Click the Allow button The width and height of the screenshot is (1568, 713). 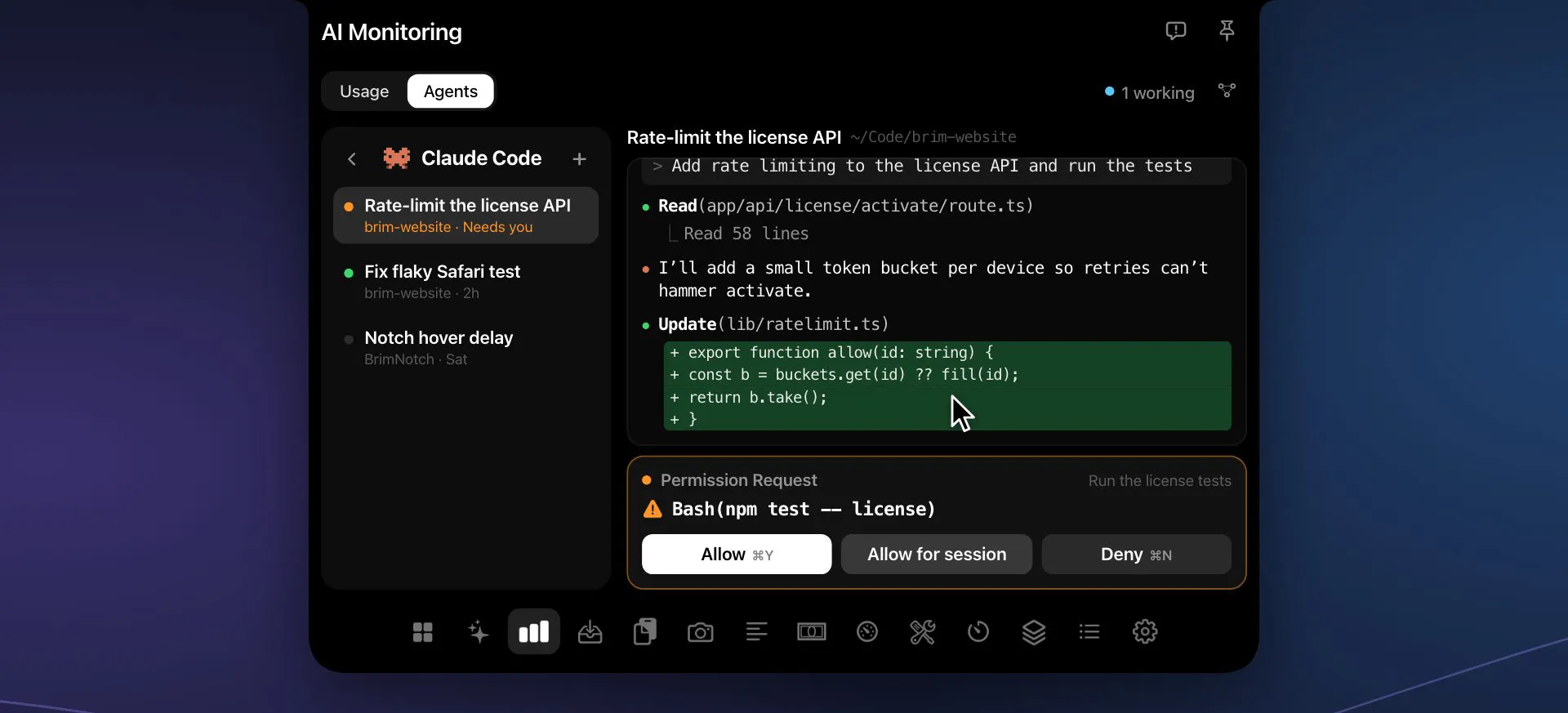[x=737, y=555]
